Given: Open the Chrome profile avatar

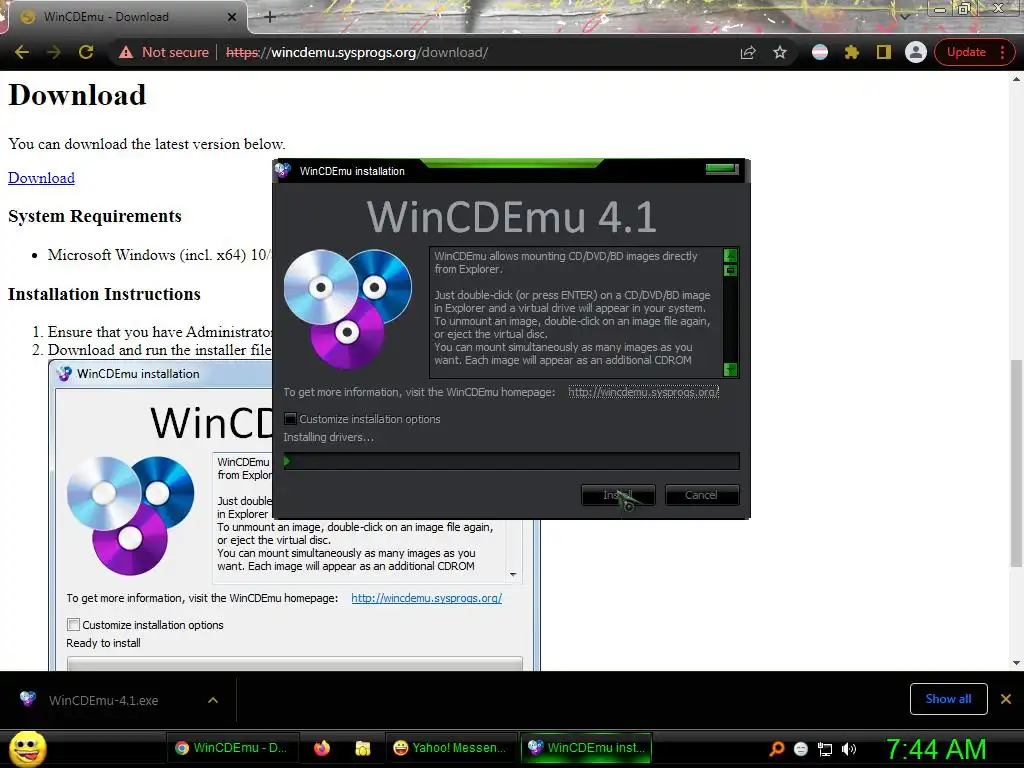Looking at the screenshot, I should tap(916, 52).
